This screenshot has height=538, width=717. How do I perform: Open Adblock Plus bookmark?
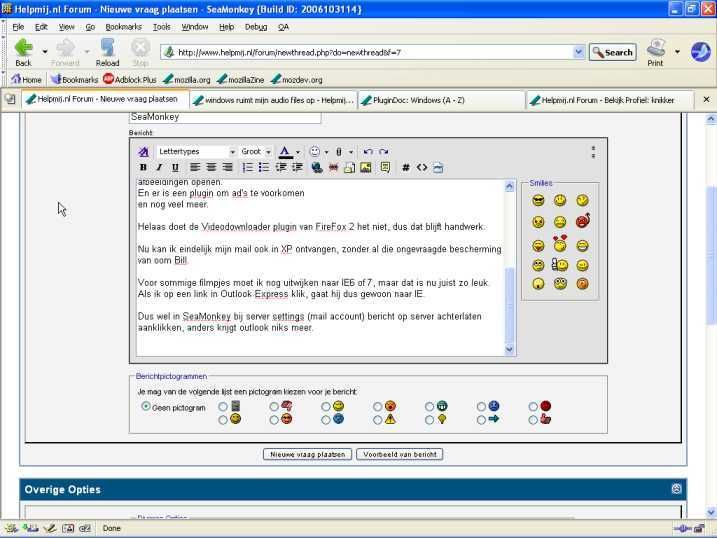130,80
